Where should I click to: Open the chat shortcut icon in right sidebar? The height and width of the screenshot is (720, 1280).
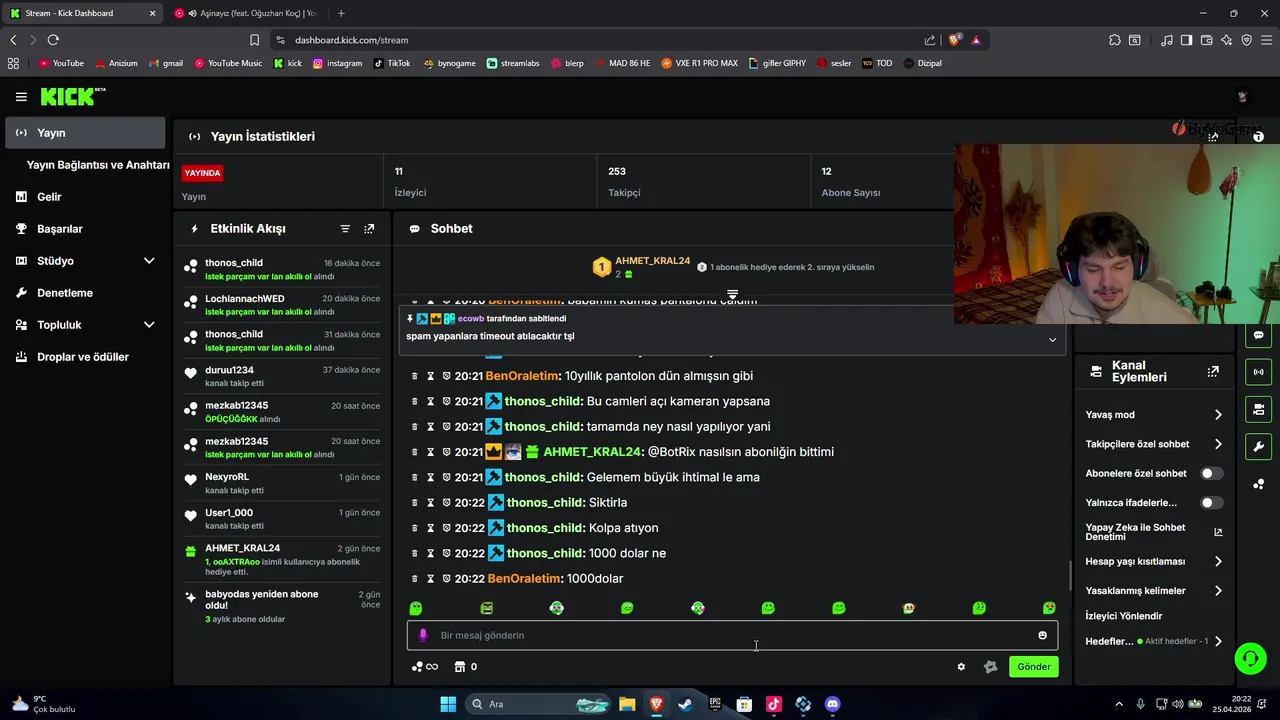click(x=1259, y=335)
